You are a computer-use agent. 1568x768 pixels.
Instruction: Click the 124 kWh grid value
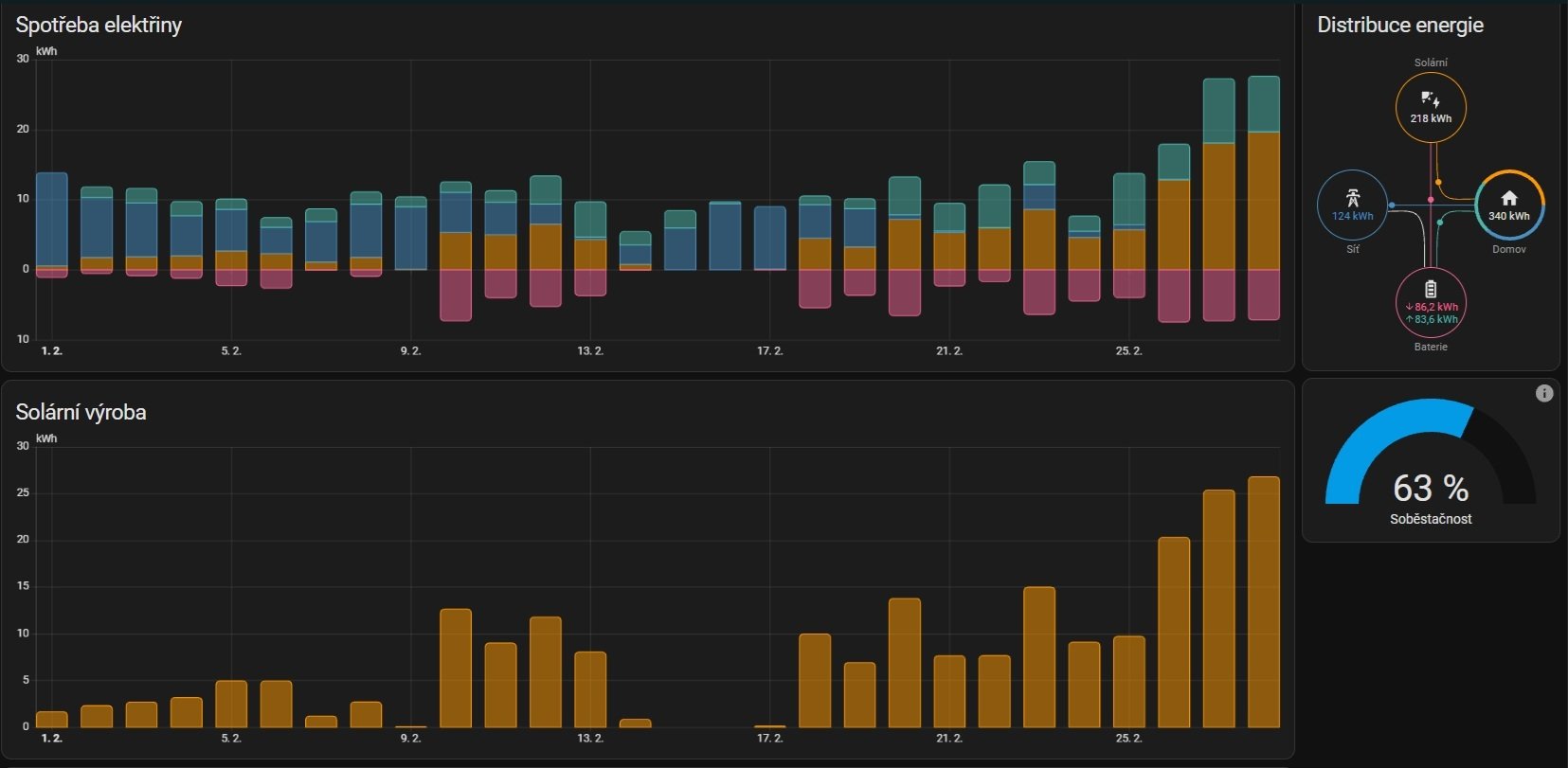pos(1353,216)
